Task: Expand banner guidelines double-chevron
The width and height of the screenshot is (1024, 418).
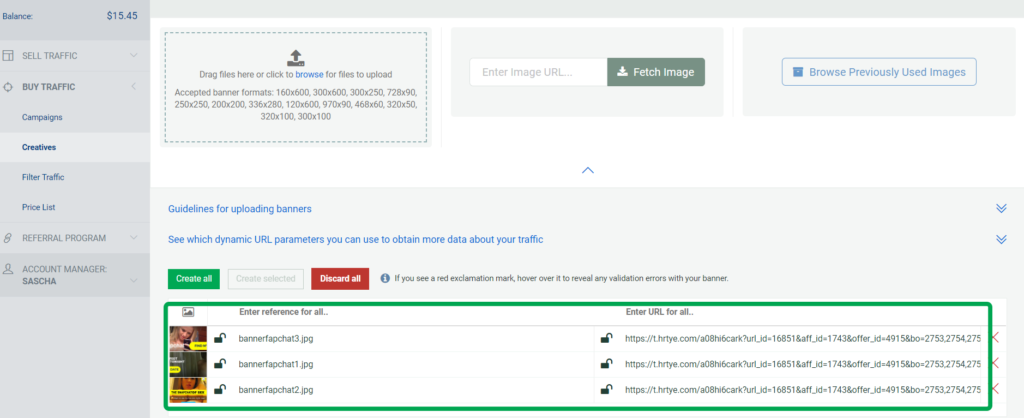Action: tap(1001, 208)
